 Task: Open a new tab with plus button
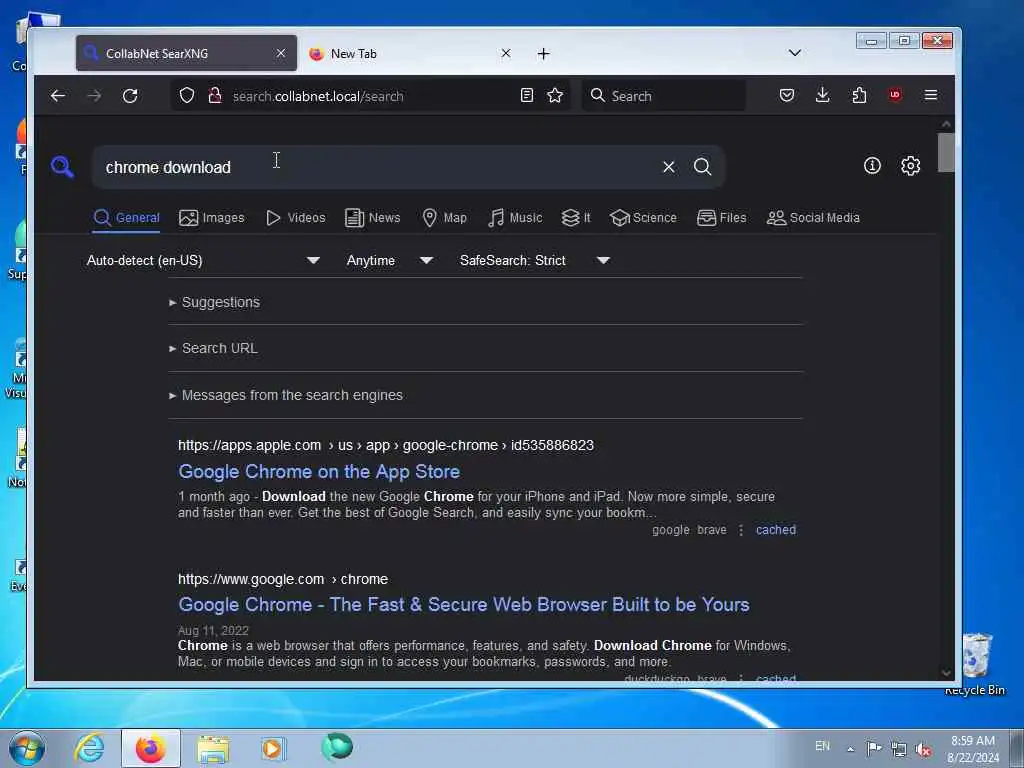coord(543,54)
